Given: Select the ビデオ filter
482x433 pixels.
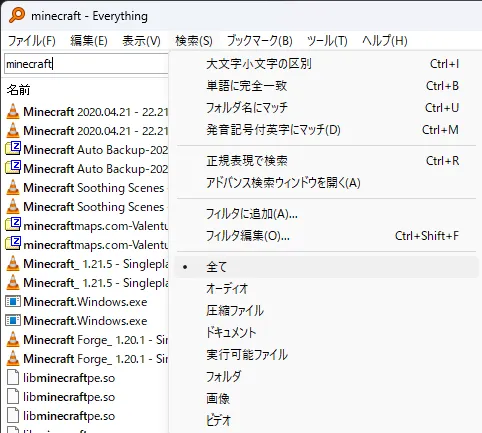Looking at the screenshot, I should (327, 421).
